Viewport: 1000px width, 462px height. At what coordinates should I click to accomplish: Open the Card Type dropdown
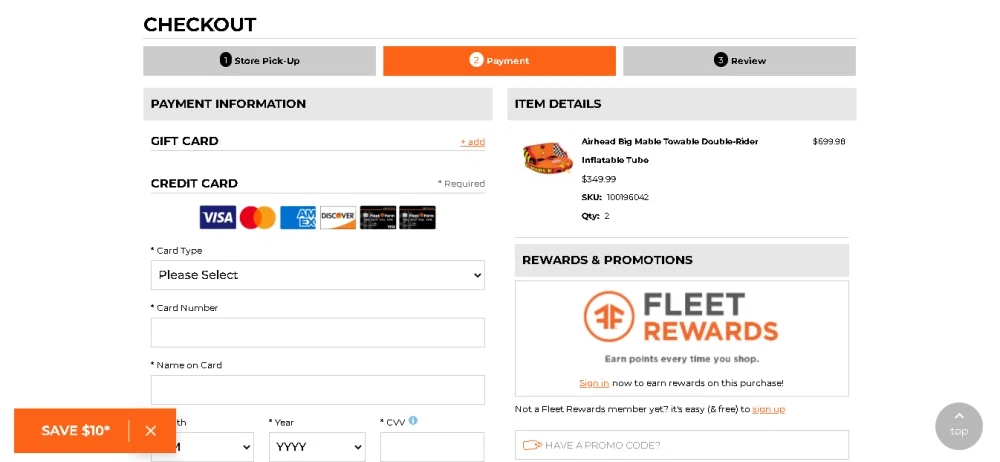[x=317, y=275]
